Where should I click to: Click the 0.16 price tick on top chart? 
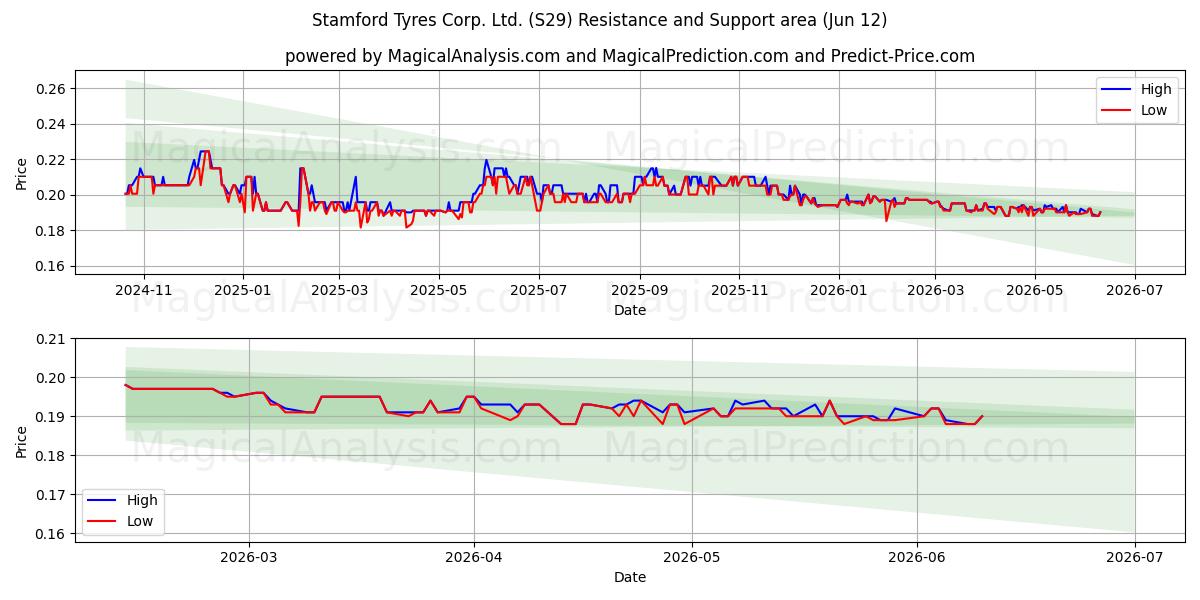pos(52,266)
